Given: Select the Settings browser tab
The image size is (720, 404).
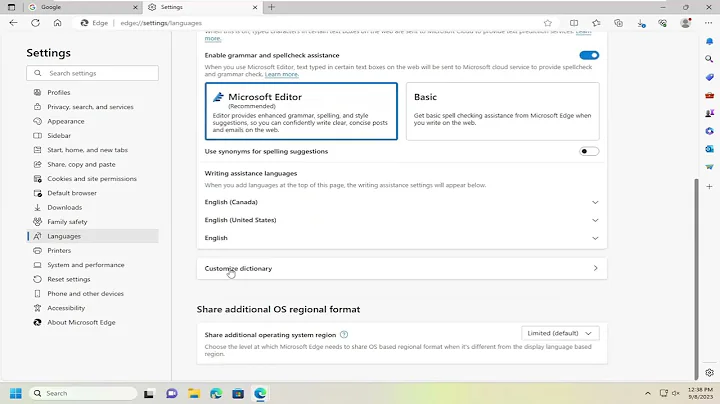Looking at the screenshot, I should pos(202,7).
